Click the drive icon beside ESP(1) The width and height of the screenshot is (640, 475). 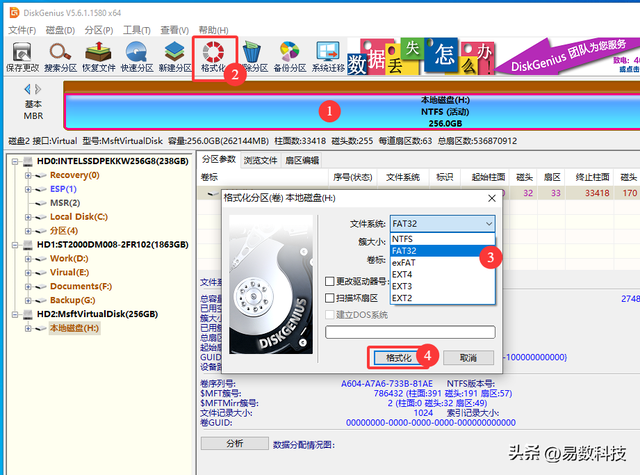40,189
